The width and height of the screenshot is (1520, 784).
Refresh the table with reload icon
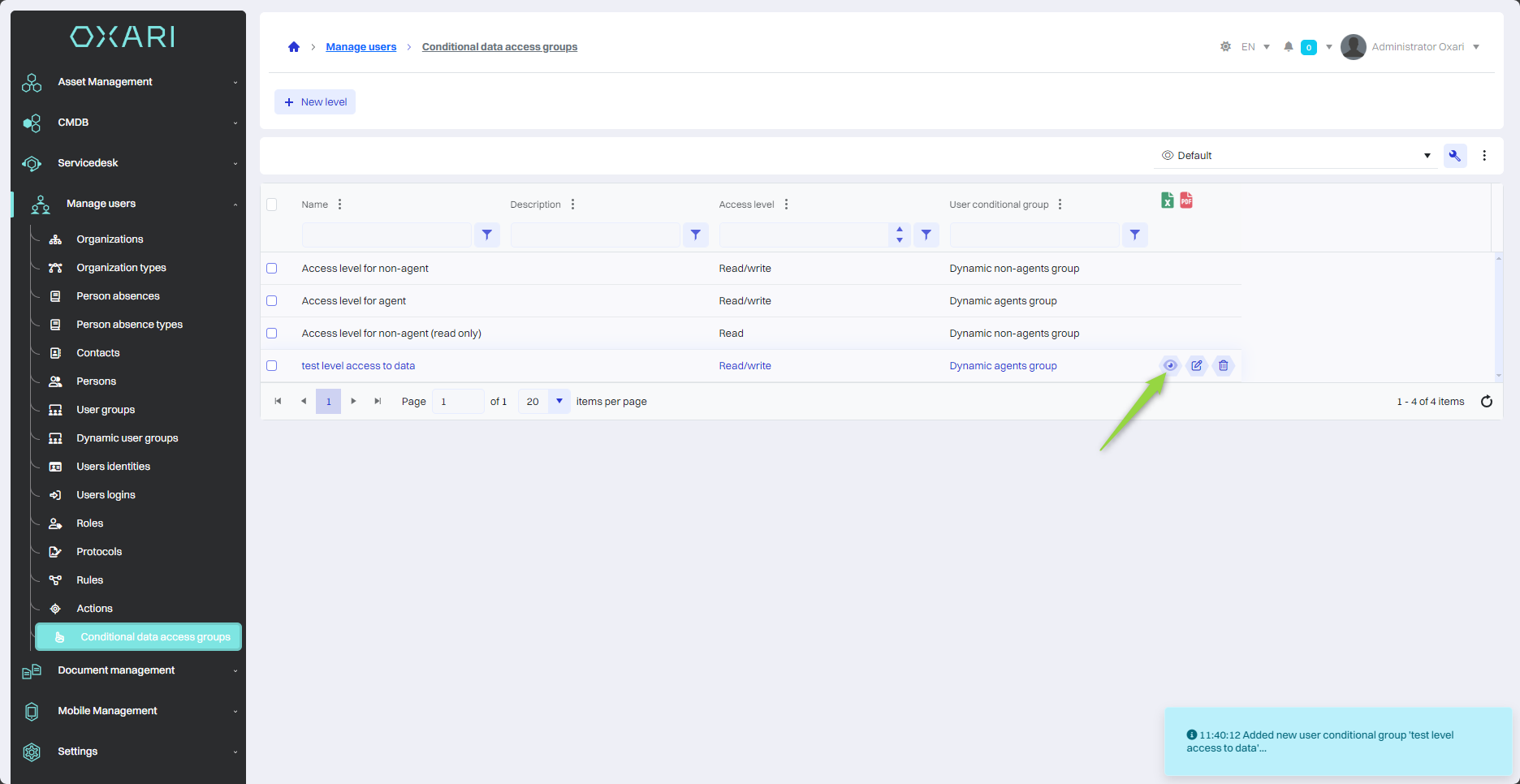coord(1487,402)
